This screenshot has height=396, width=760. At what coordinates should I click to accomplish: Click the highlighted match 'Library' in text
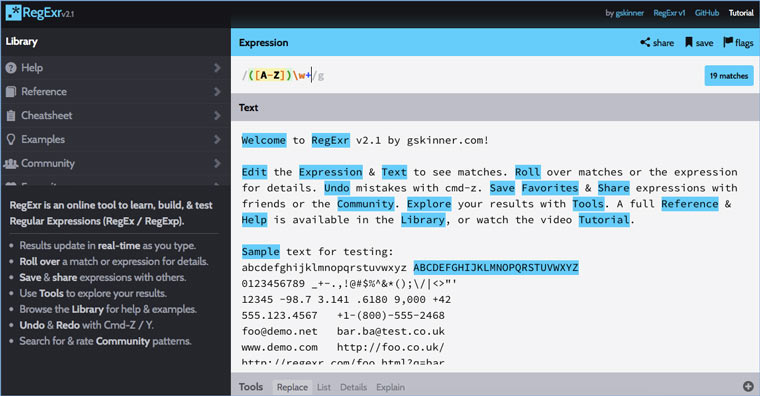423,220
